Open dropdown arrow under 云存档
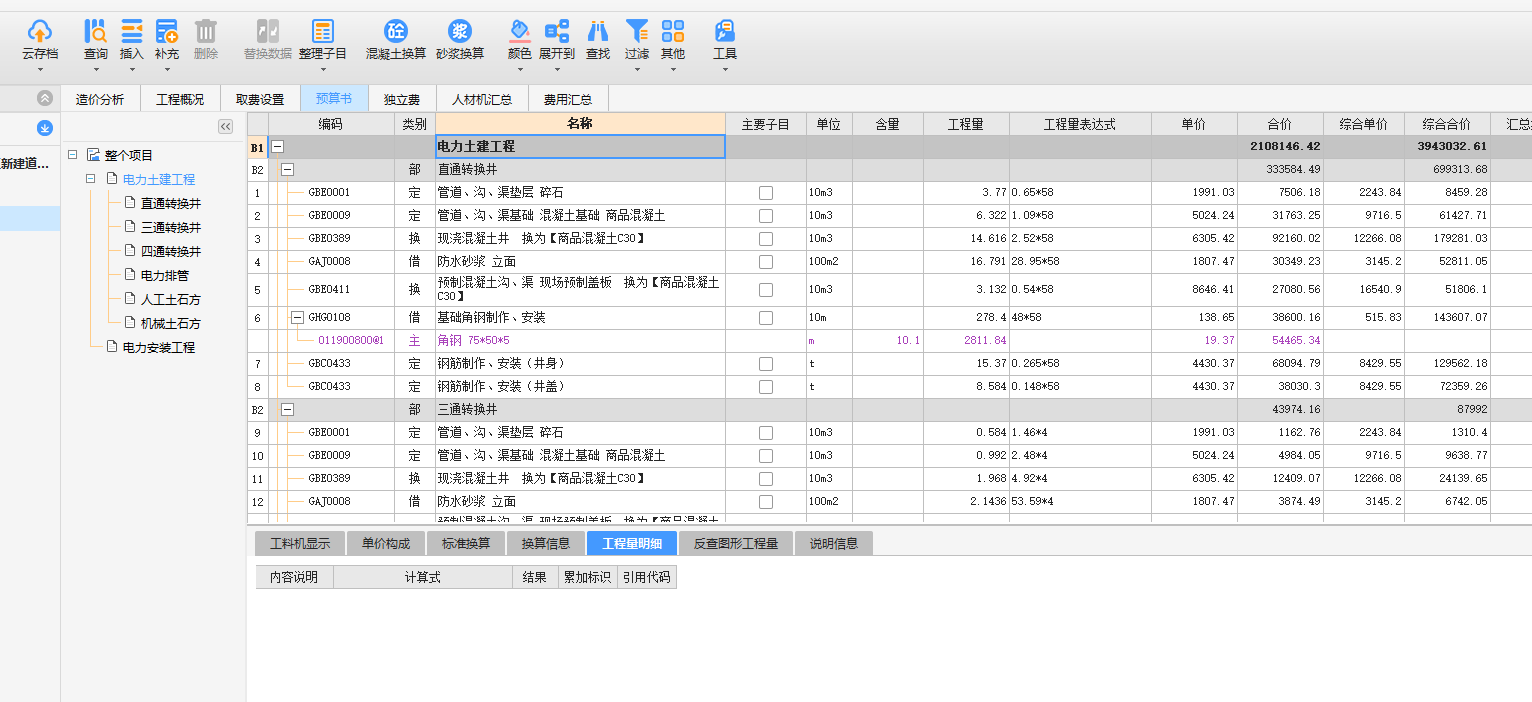 [x=40, y=69]
